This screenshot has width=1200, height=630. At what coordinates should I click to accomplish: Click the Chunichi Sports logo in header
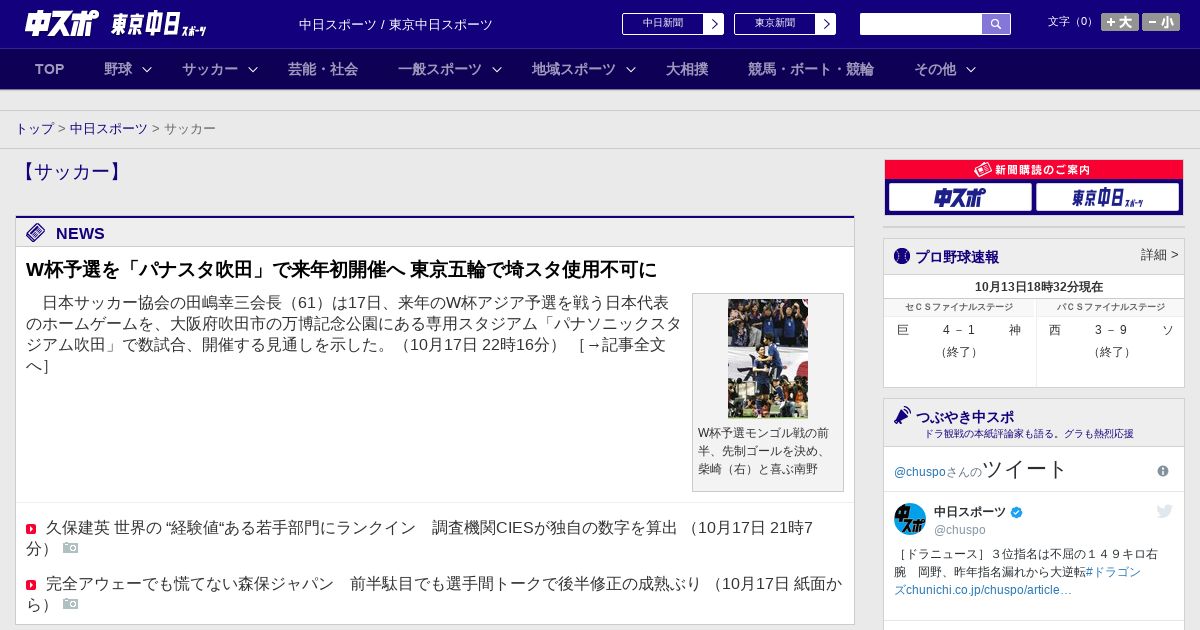coord(61,23)
